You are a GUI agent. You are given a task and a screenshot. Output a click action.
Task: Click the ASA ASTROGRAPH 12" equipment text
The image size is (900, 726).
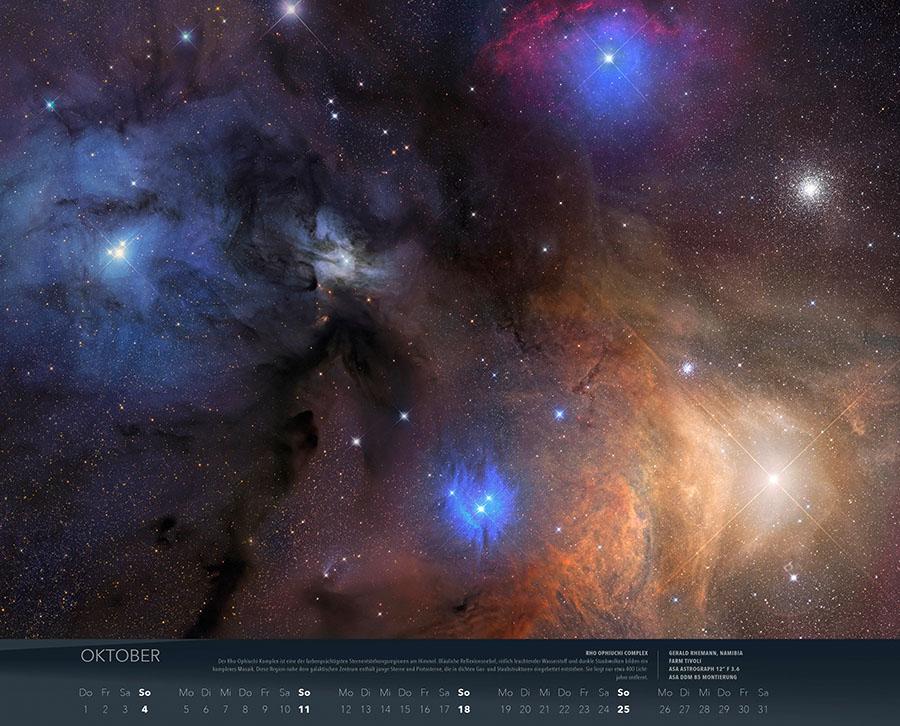coord(707,669)
